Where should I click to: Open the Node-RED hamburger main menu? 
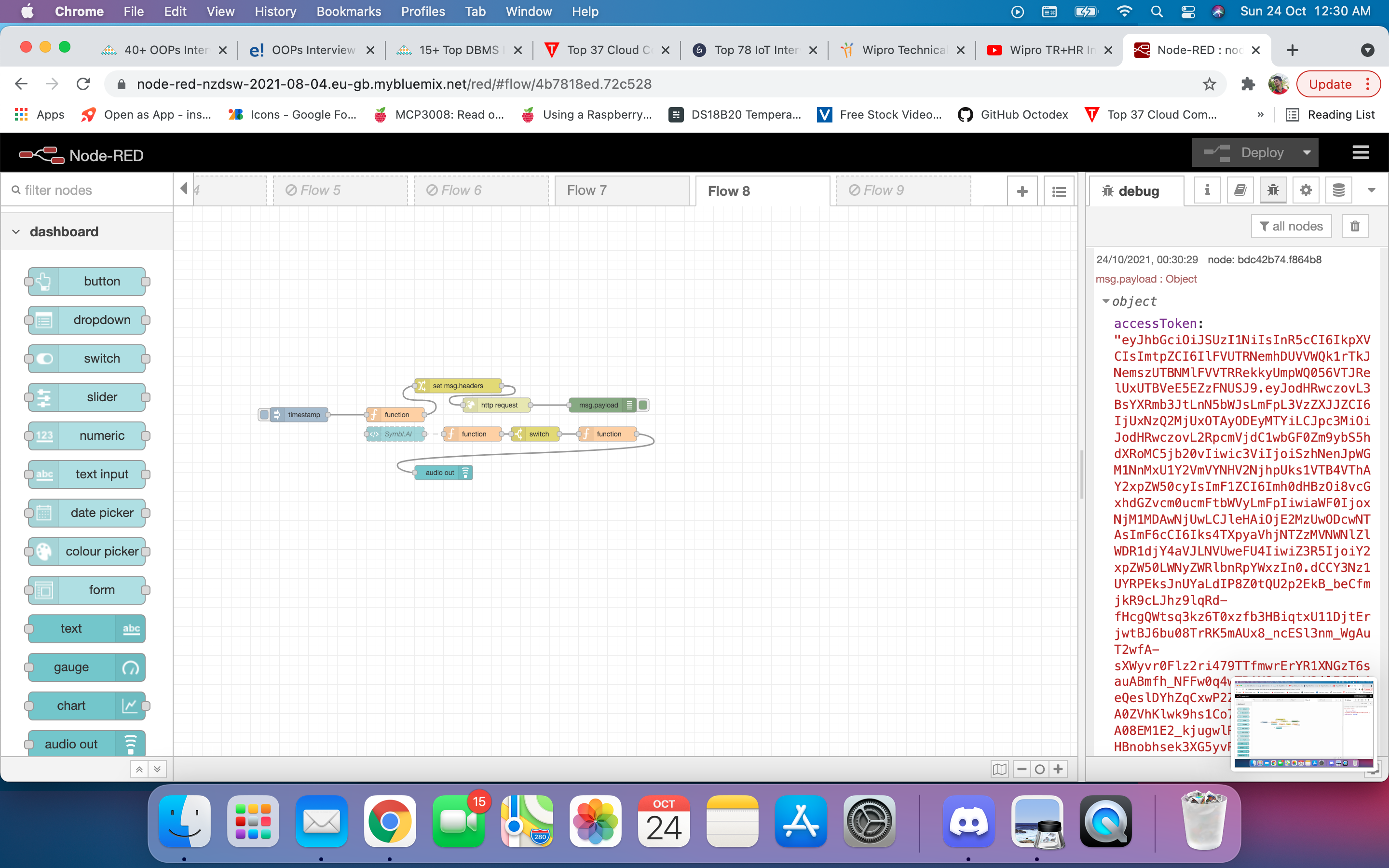click(1361, 153)
